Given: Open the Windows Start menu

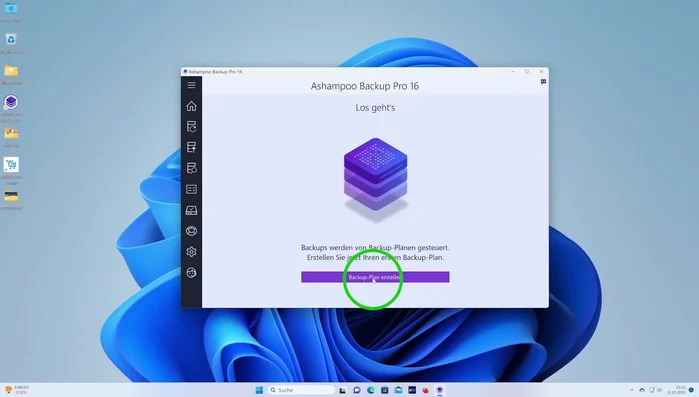Looking at the screenshot, I should [259, 390].
